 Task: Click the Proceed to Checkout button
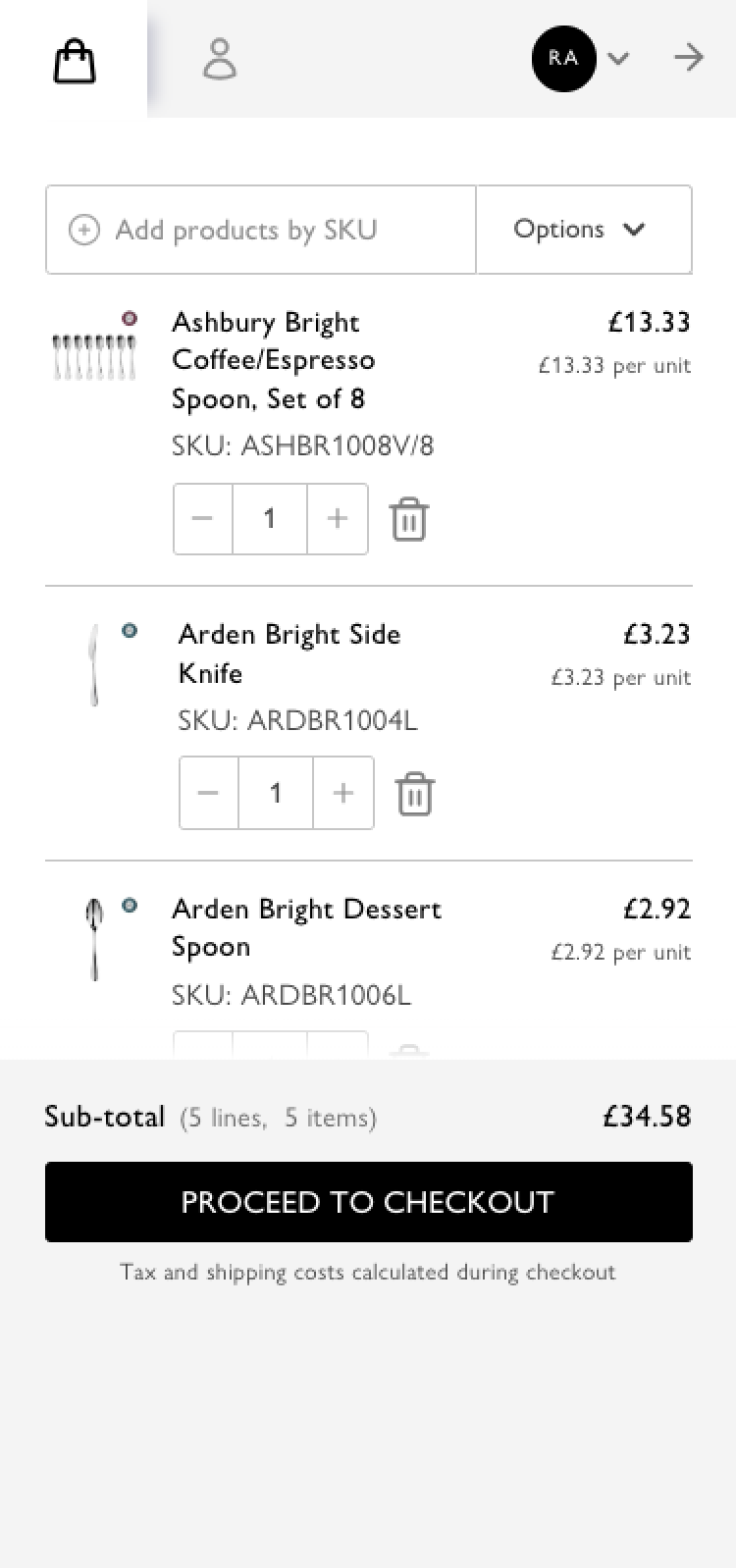369,1202
